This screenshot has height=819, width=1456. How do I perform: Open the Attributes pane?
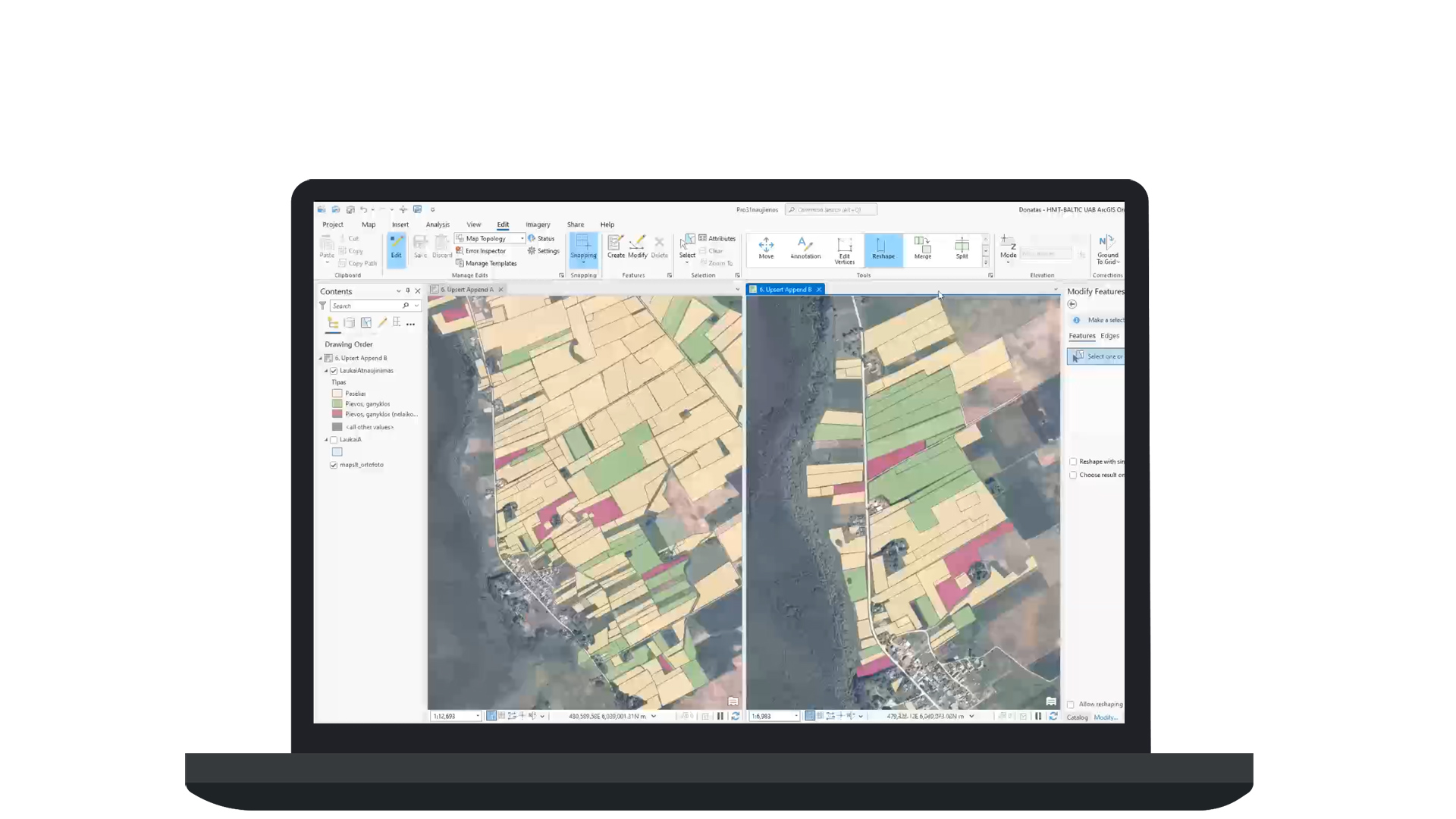pos(717,238)
